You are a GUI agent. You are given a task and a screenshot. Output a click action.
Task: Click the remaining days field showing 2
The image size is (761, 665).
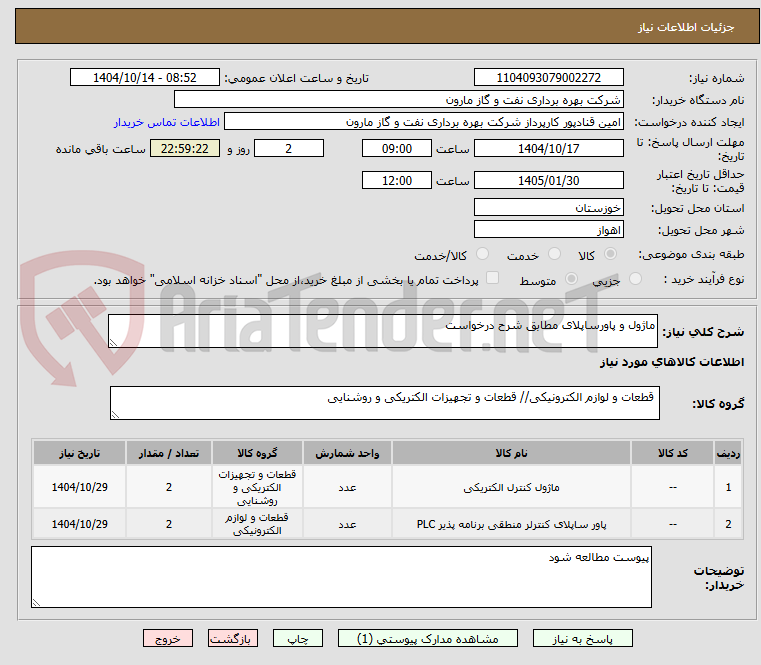click(x=289, y=149)
